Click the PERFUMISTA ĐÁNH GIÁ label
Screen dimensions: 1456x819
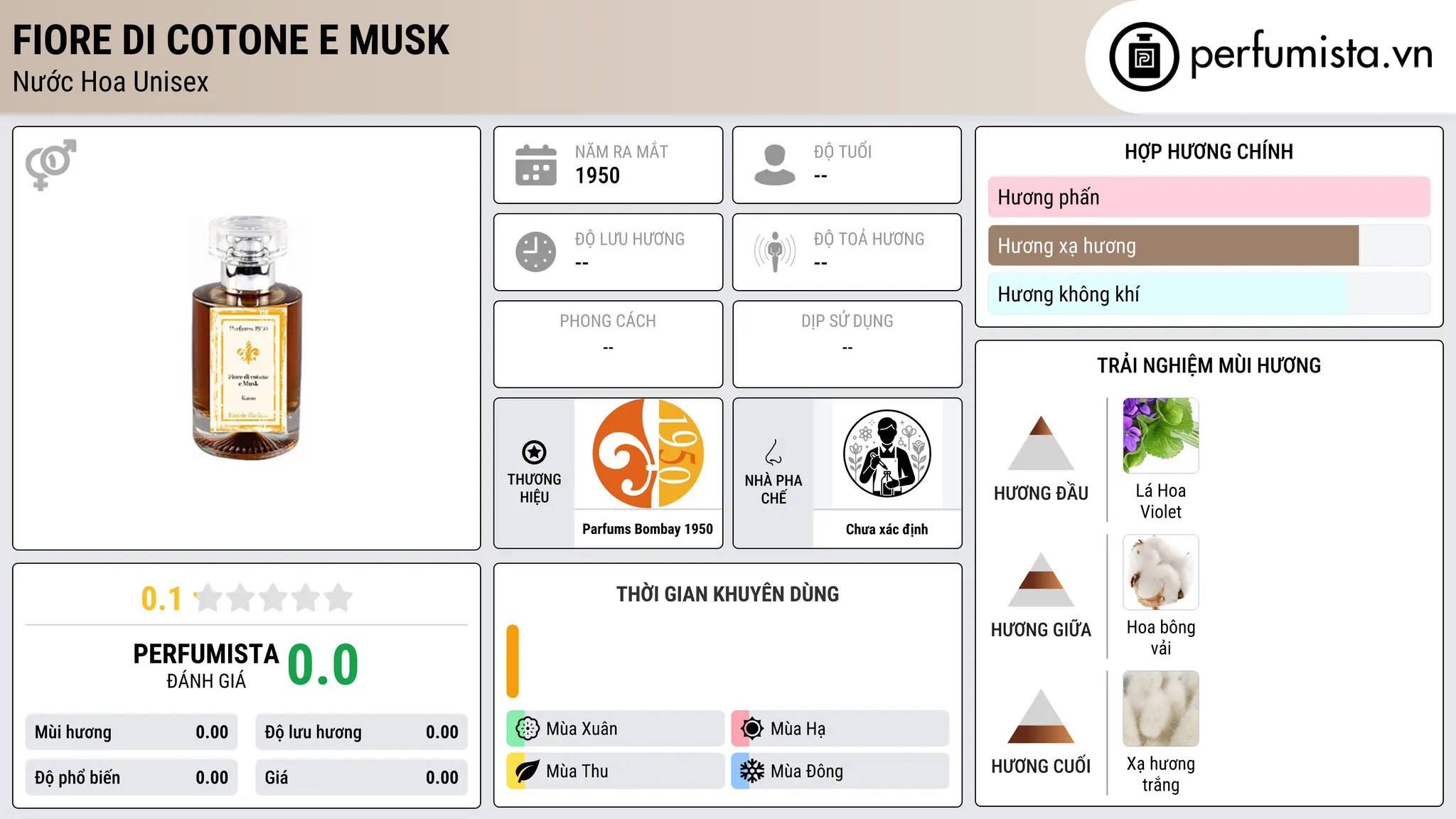pyautogui.click(x=206, y=665)
